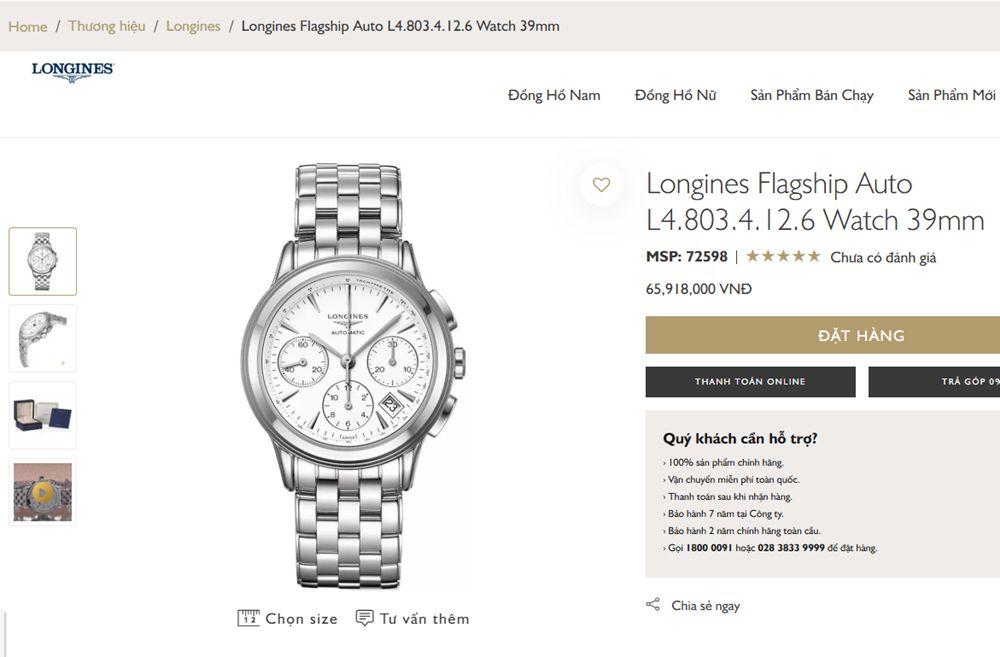Screen dimensions: 1000x657
Task: Open the Đồng Hồ Nam menu
Action: pyautogui.click(x=554, y=95)
